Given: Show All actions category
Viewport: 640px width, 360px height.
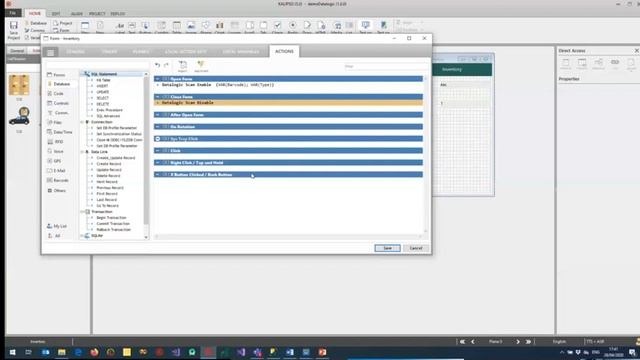Looking at the screenshot, I should pyautogui.click(x=54, y=236).
